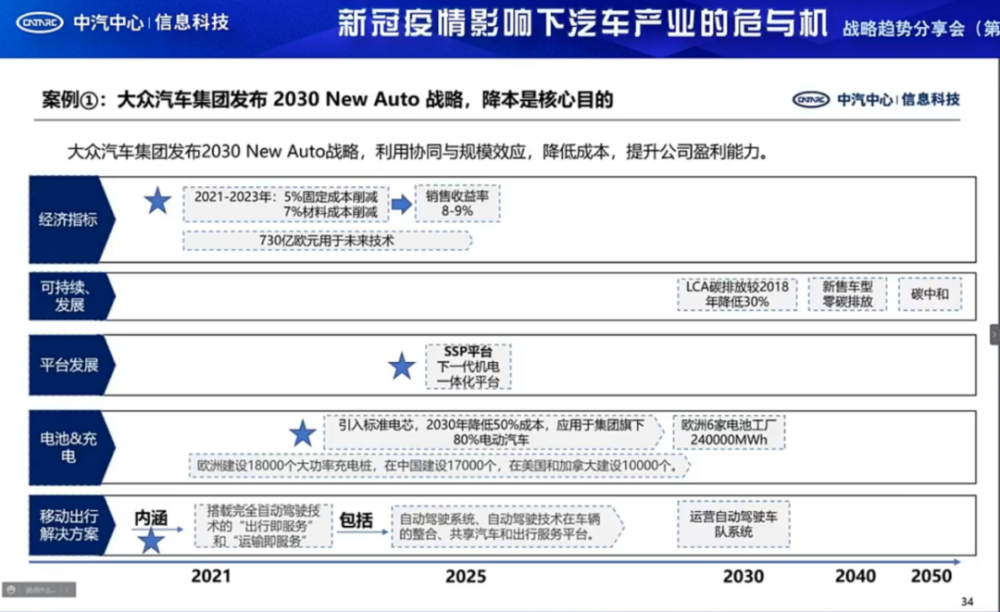Viewport: 1000px width, 612px height.
Task: Click the 2030 year on the timeline
Action: [744, 576]
